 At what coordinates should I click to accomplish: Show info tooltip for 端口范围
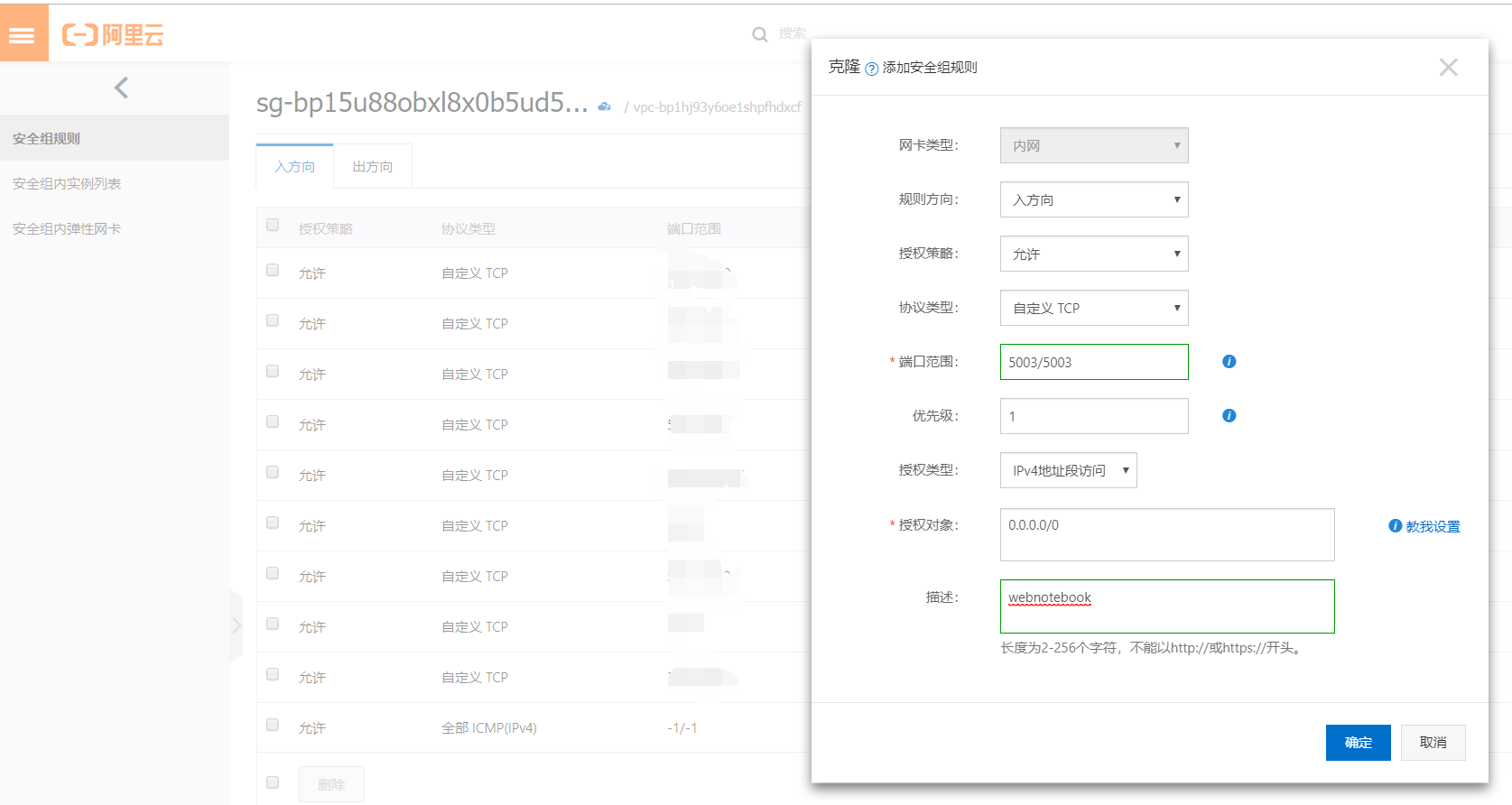pos(1229,362)
